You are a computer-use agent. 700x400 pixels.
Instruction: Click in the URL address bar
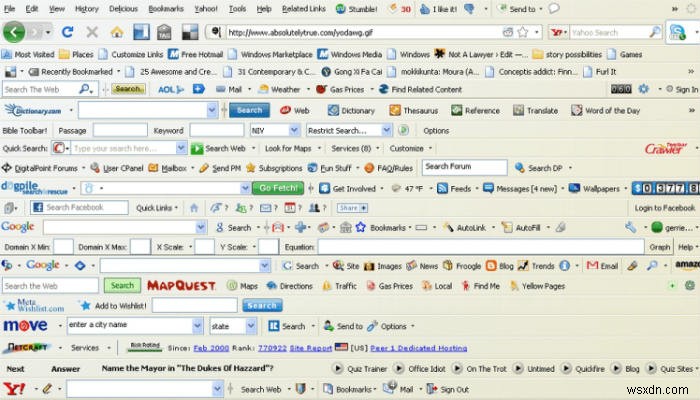pyautogui.click(x=363, y=32)
